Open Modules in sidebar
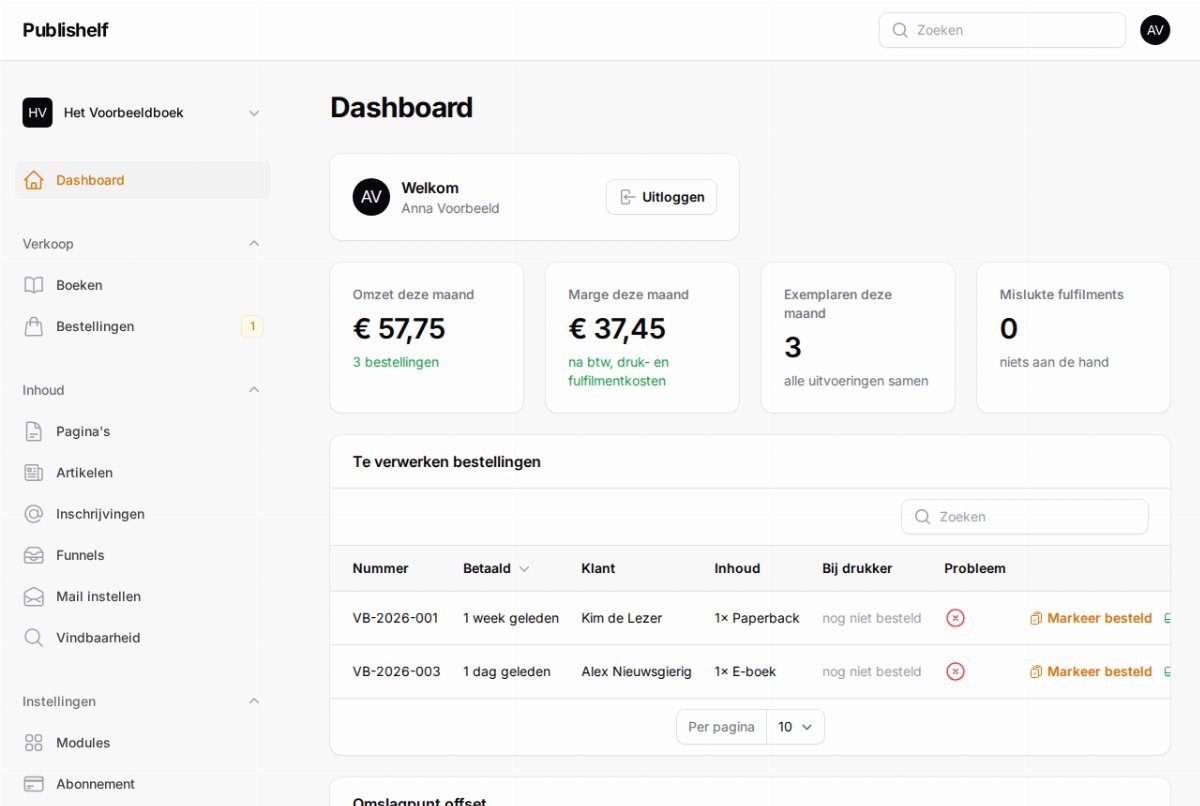The image size is (1200, 806). (142, 742)
